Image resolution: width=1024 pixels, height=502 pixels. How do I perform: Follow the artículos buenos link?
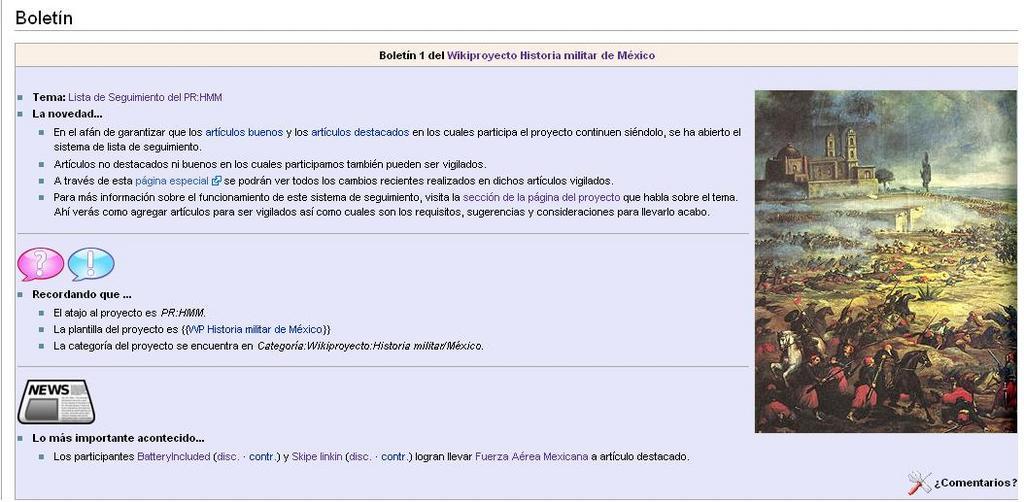[244, 132]
